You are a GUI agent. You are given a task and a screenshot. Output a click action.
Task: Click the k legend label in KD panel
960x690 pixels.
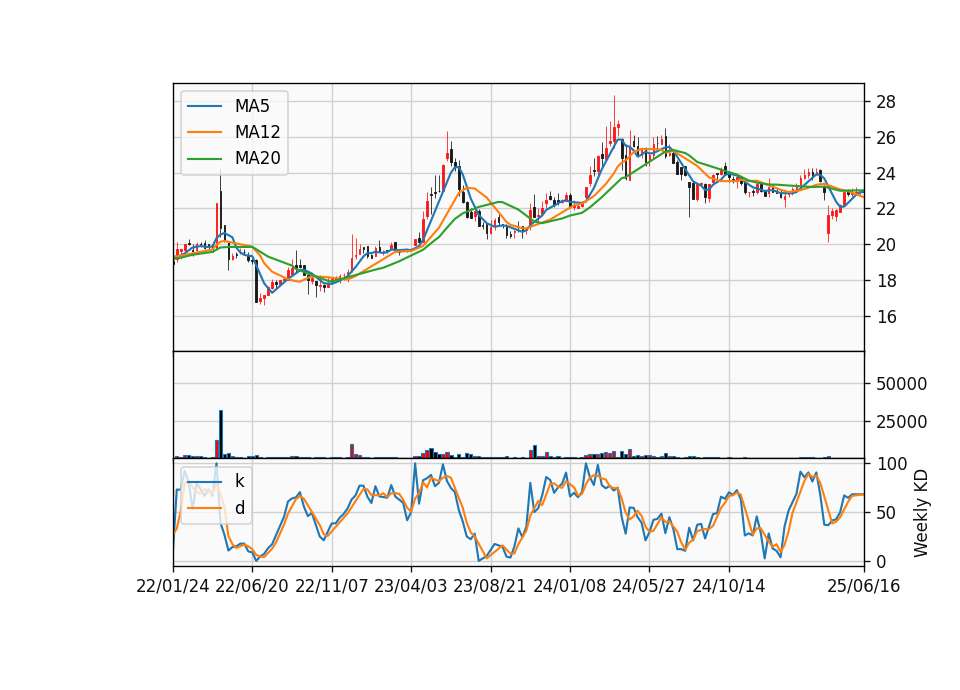point(239,481)
